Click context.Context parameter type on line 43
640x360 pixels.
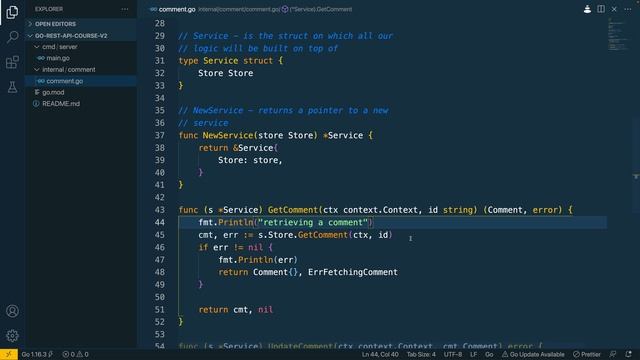[x=380, y=210]
